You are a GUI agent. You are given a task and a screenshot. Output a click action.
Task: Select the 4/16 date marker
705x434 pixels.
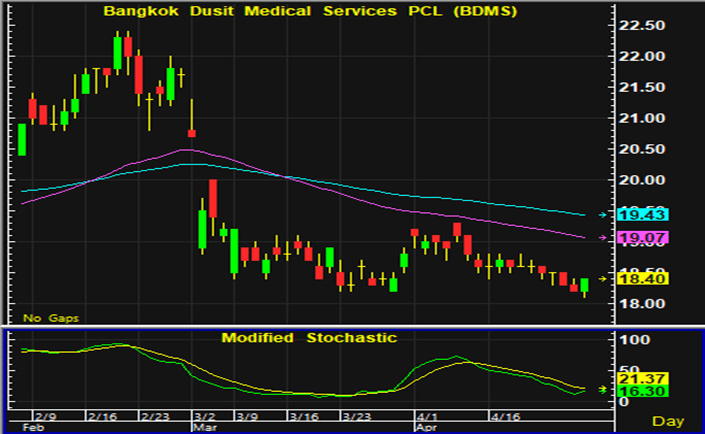tap(505, 416)
